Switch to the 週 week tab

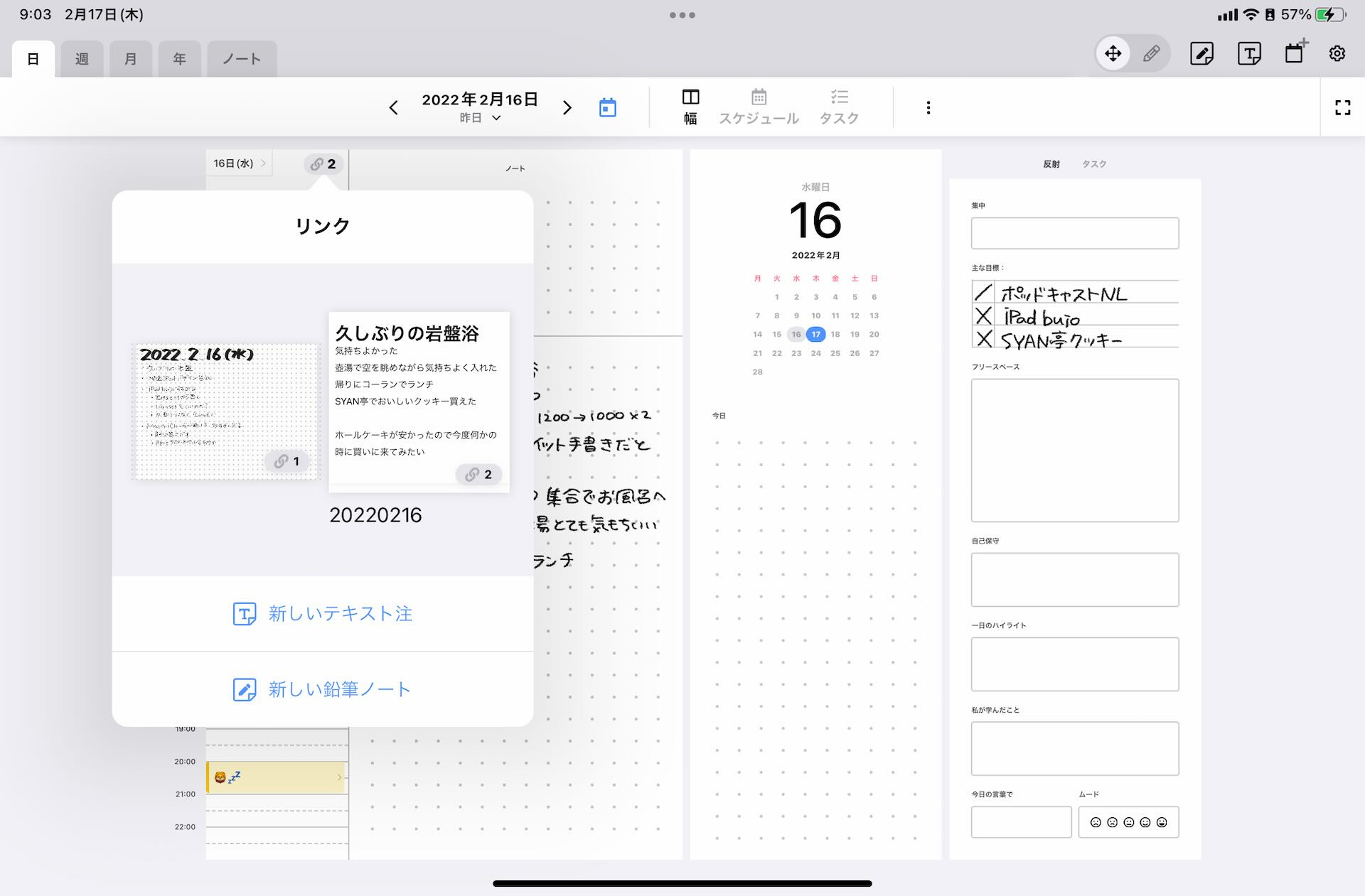point(82,59)
